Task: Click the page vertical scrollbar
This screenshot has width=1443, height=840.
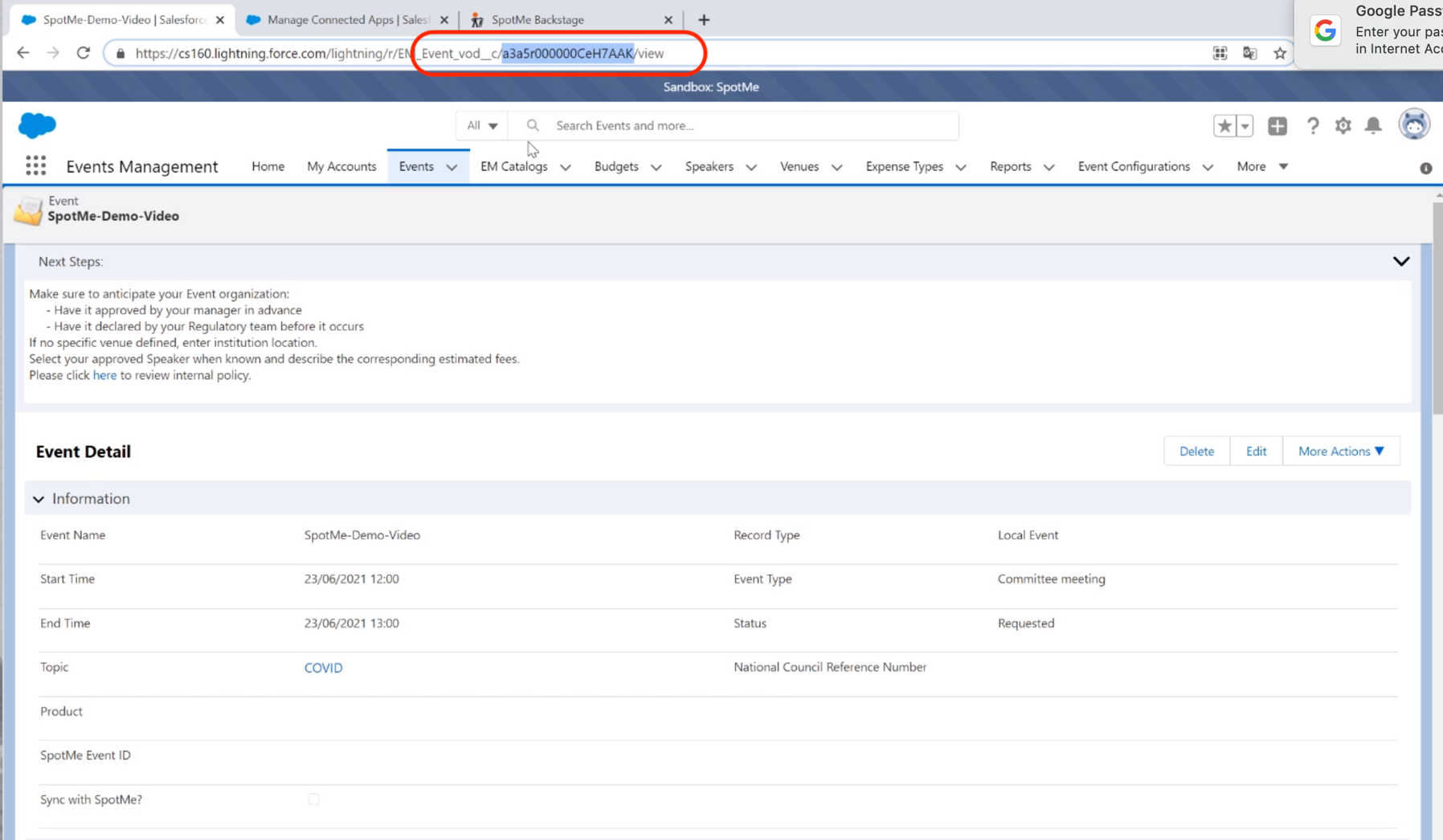Action: (1437, 308)
